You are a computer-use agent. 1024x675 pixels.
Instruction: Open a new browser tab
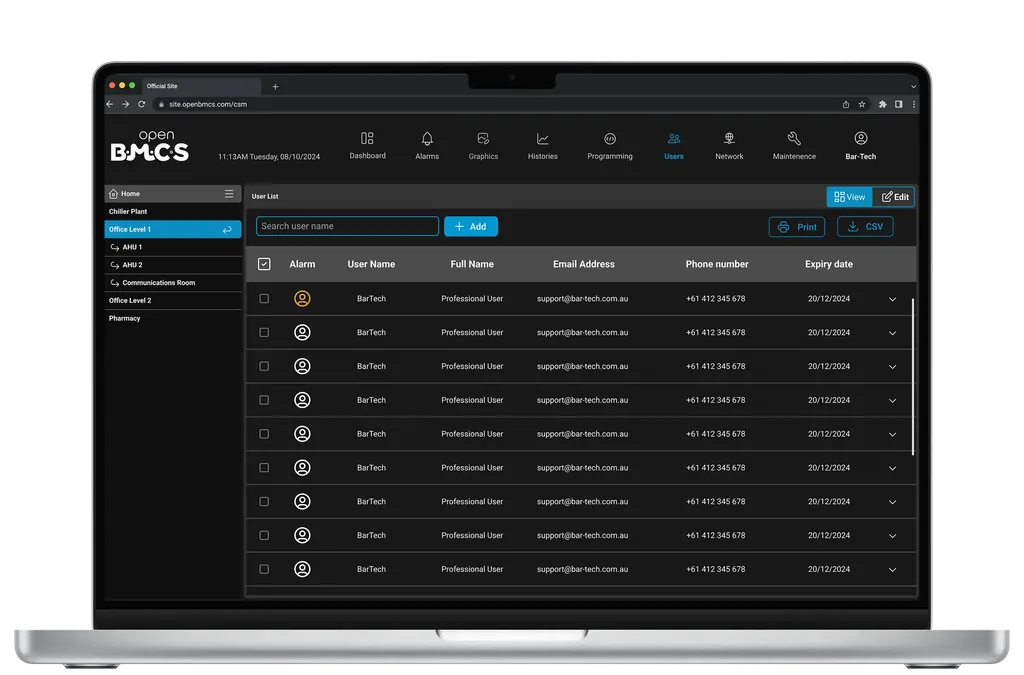pos(275,86)
